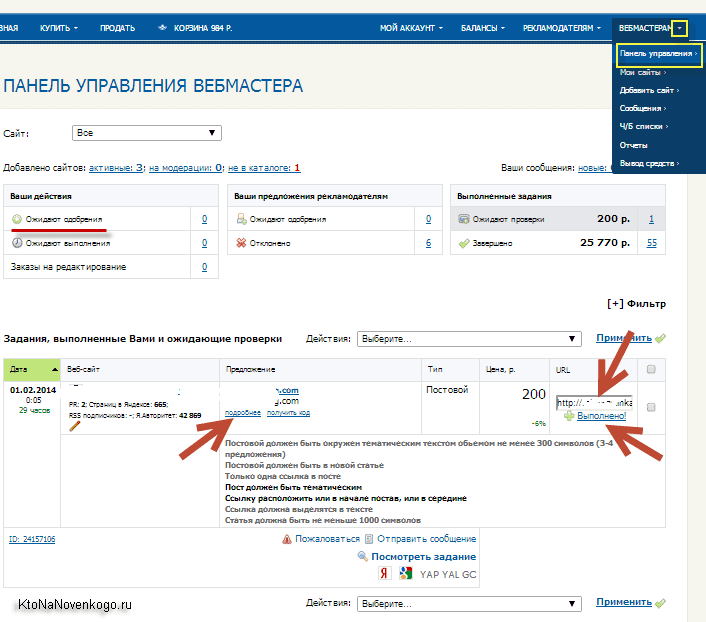Click the warning complaint icon

(287, 539)
